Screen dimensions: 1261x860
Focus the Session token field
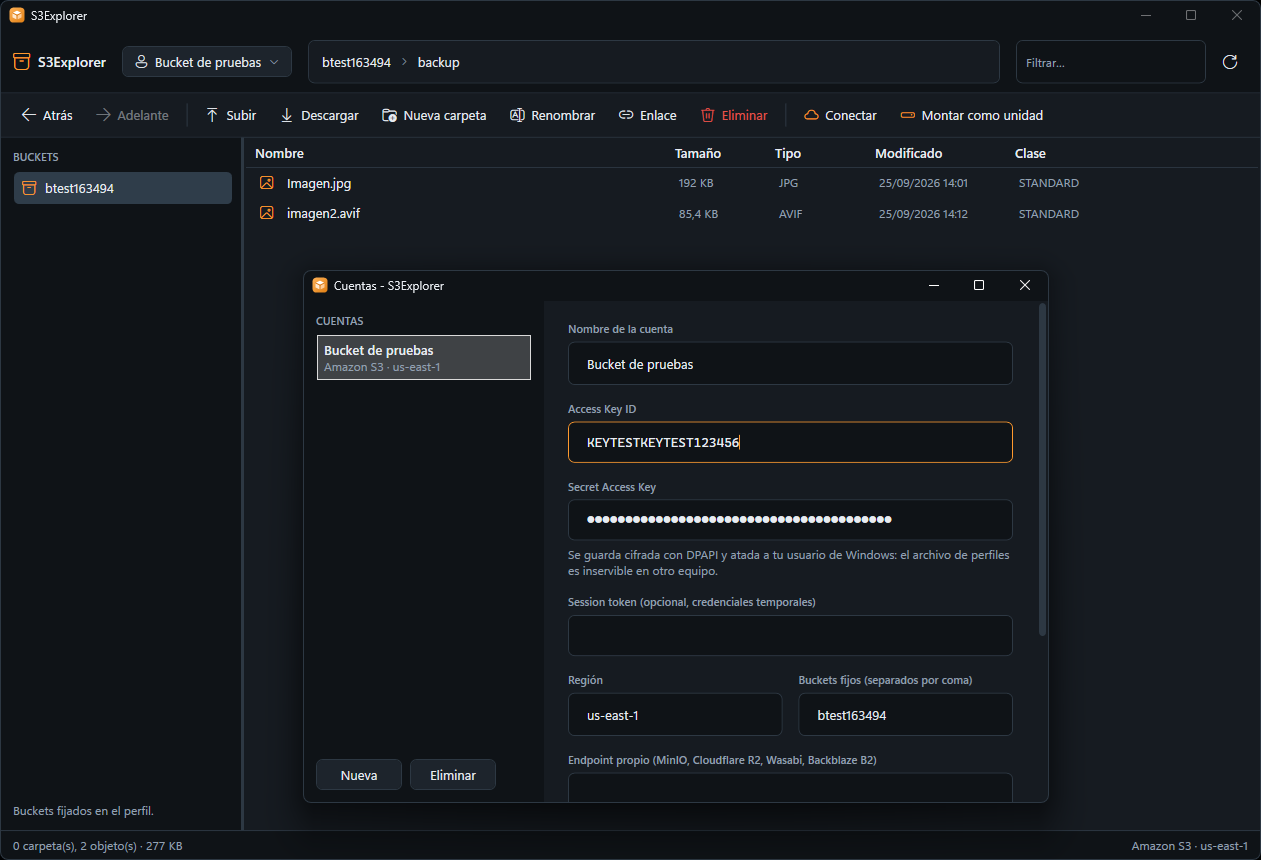[x=790, y=636]
